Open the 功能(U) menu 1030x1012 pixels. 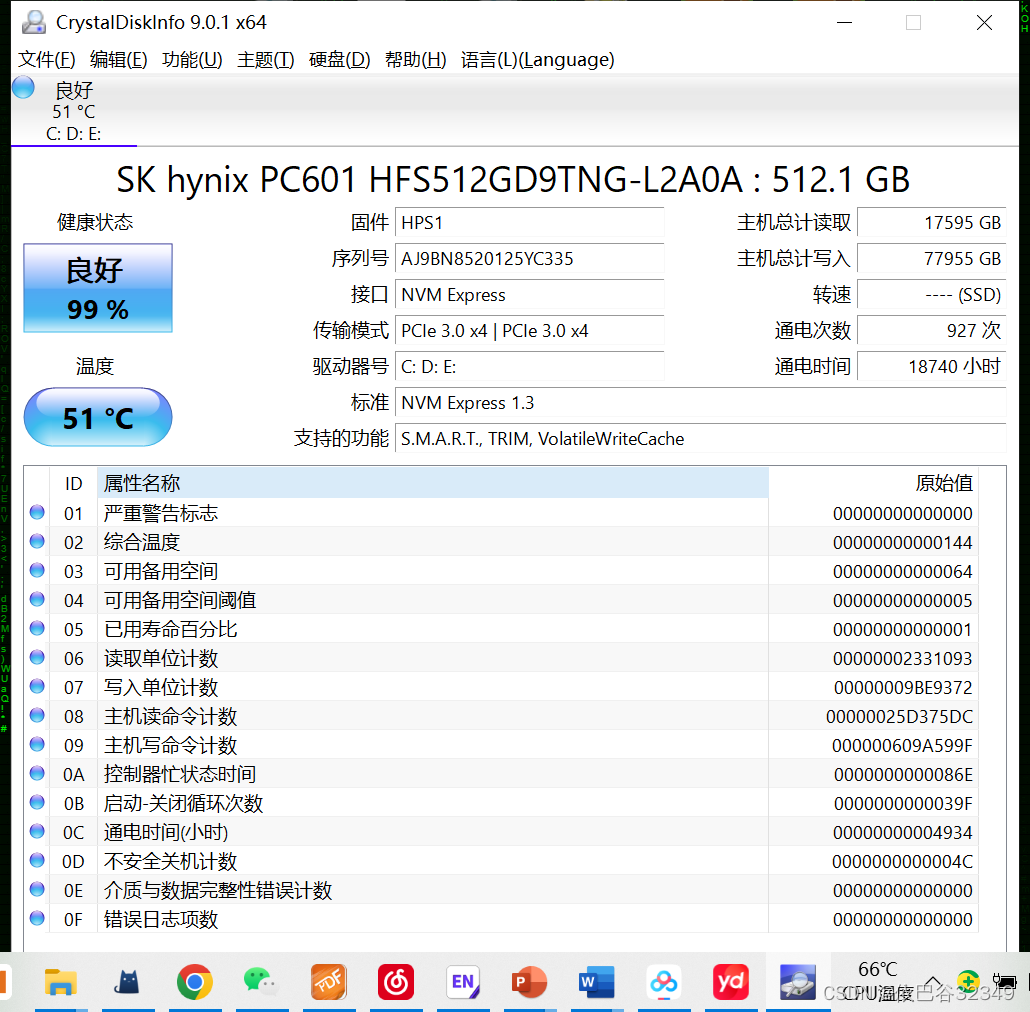(192, 60)
